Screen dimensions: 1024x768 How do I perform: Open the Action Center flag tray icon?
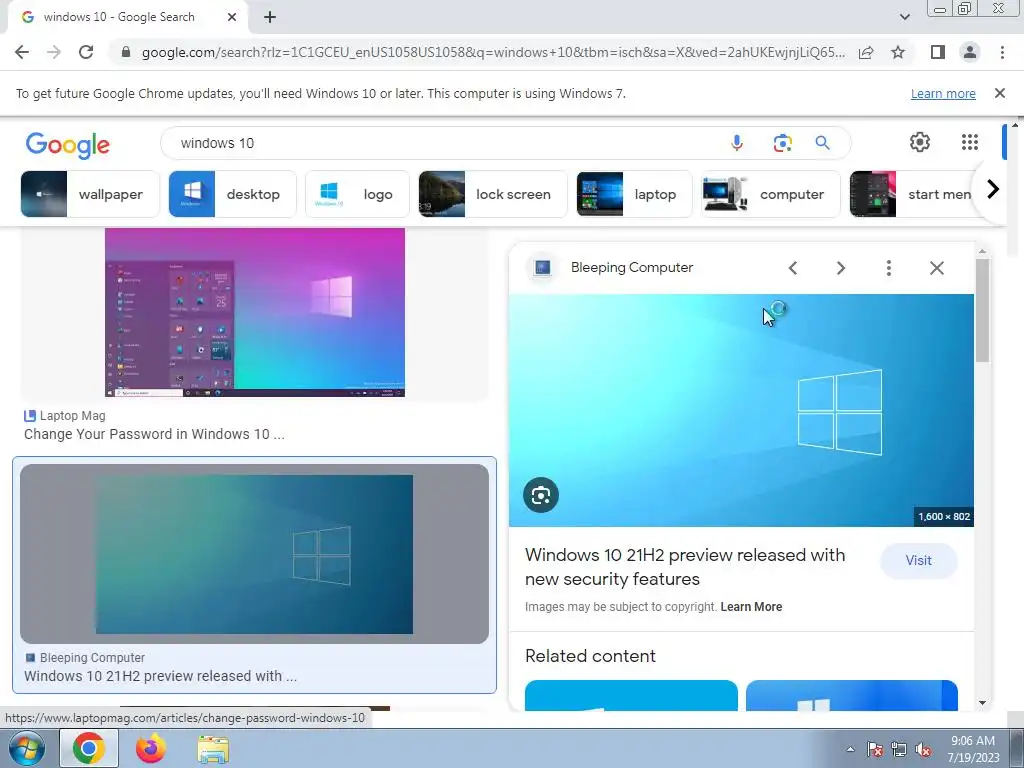pos(875,749)
